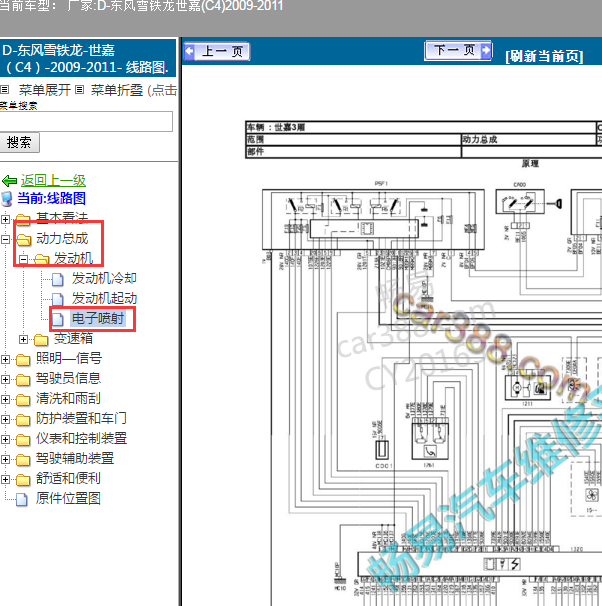
Task: Click the 发动机 open folder icon
Action: tap(41, 259)
